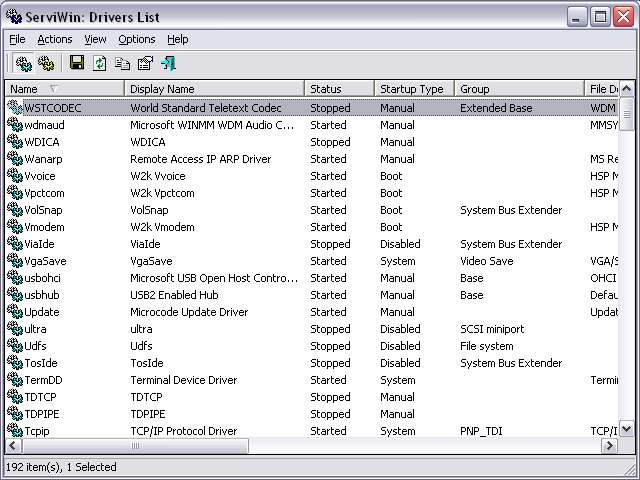Image resolution: width=640 pixels, height=480 pixels.
Task: Click the Copy toolbar icon
Action: [123, 63]
